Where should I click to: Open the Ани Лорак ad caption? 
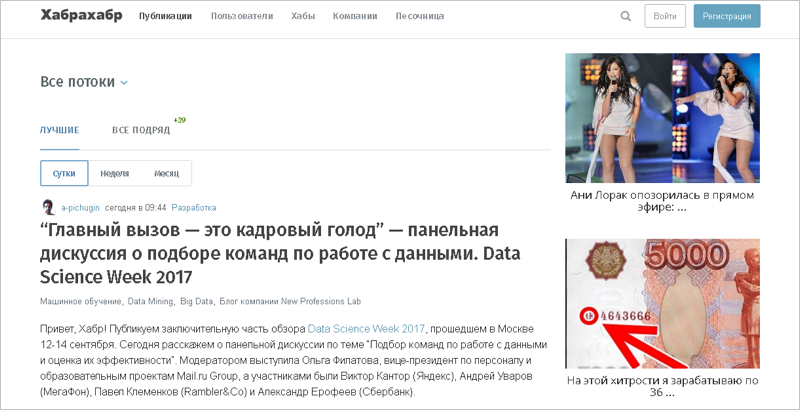(662, 201)
